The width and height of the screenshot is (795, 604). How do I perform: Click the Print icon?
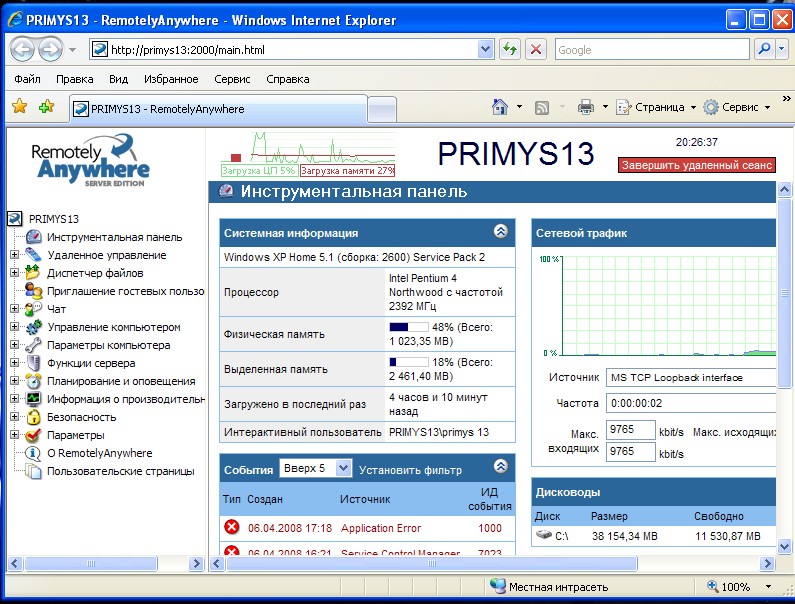[x=586, y=107]
